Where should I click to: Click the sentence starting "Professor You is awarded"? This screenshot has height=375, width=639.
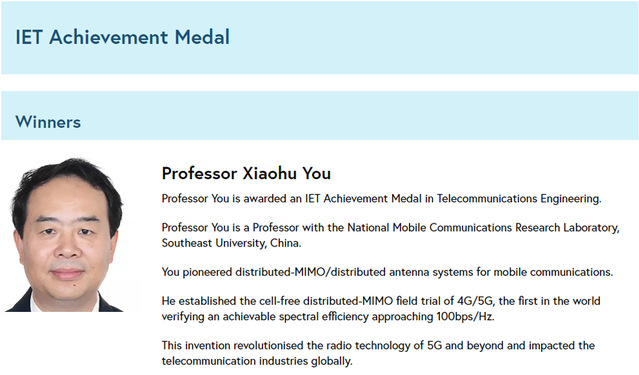pos(381,199)
